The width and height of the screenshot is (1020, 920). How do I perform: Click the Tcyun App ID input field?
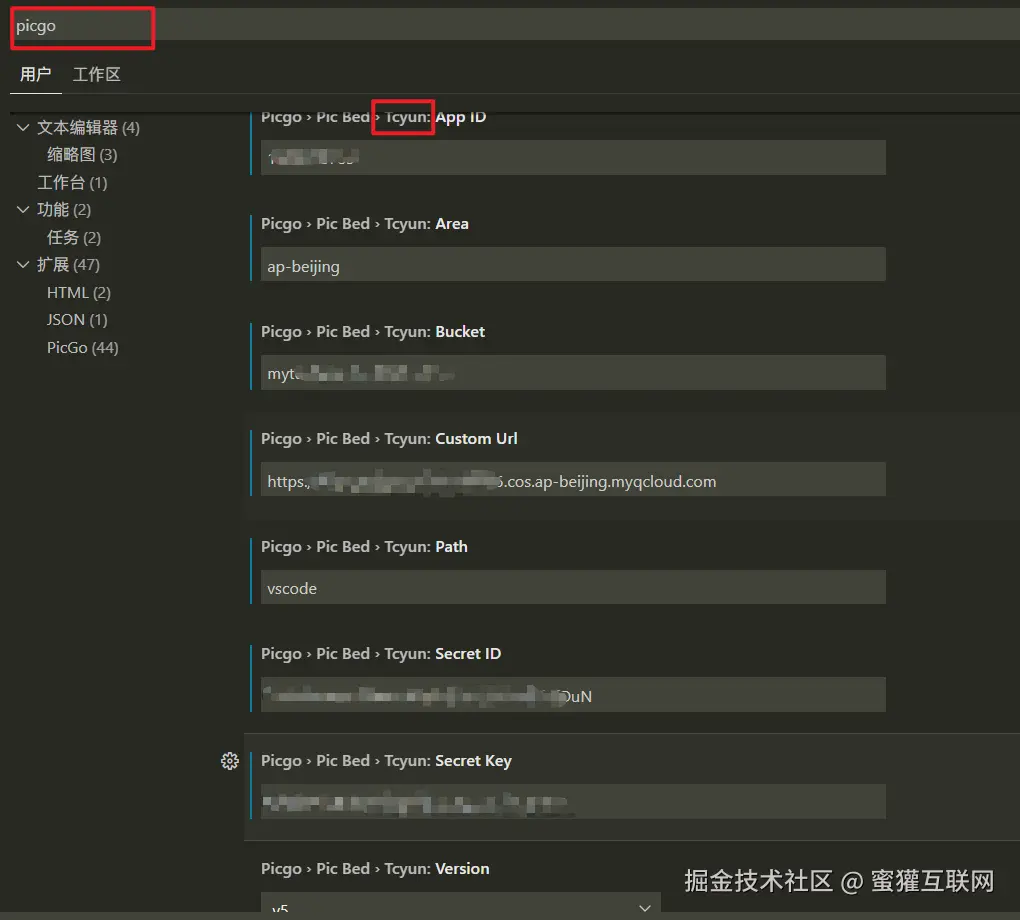pos(573,157)
